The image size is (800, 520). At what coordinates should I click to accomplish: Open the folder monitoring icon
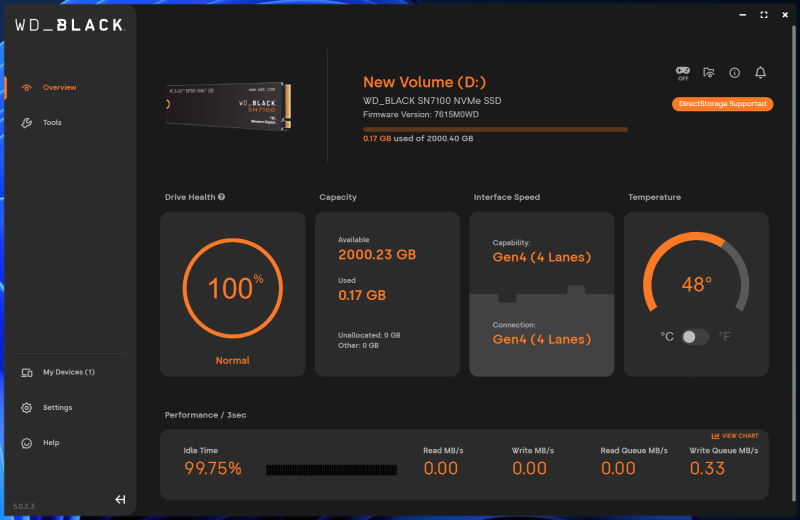(709, 72)
